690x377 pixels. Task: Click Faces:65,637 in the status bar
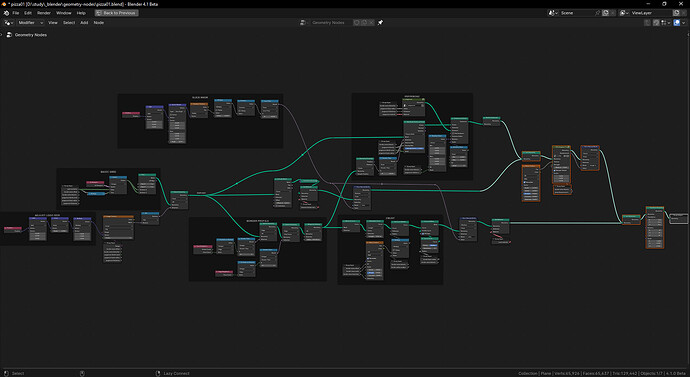pyautogui.click(x=596, y=373)
